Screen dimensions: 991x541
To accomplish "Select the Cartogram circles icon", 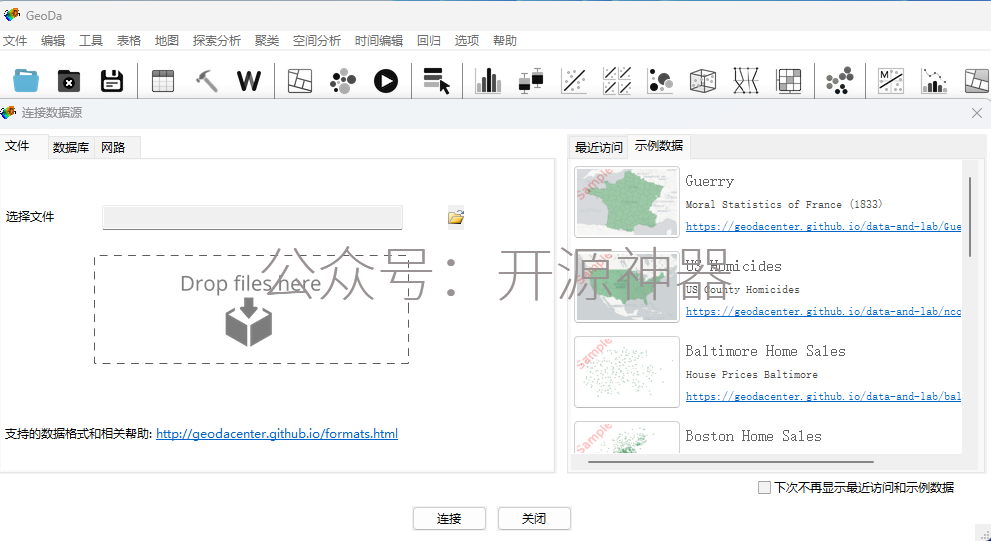I will (x=343, y=81).
